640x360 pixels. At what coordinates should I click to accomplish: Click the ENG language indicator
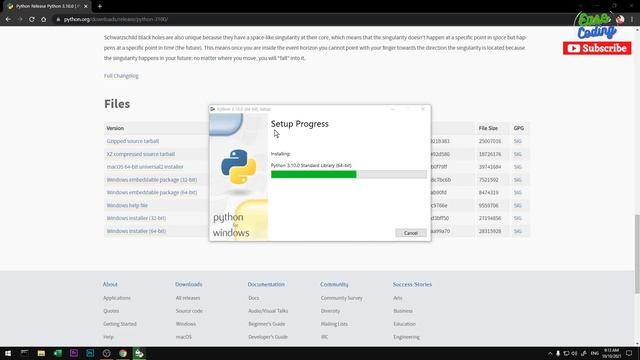coord(595,353)
